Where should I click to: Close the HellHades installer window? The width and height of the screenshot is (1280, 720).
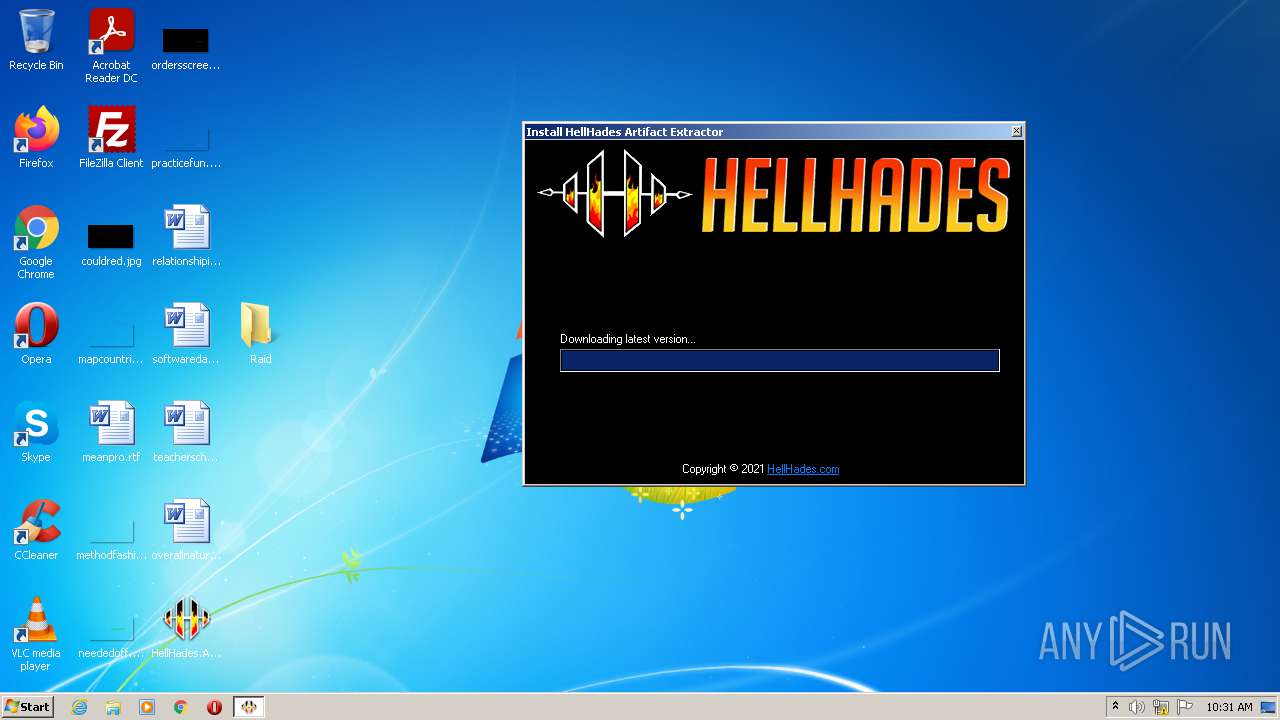1016,131
